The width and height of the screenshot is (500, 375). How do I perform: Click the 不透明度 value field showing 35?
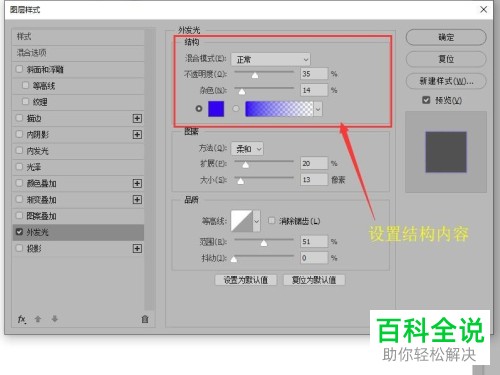(314, 74)
